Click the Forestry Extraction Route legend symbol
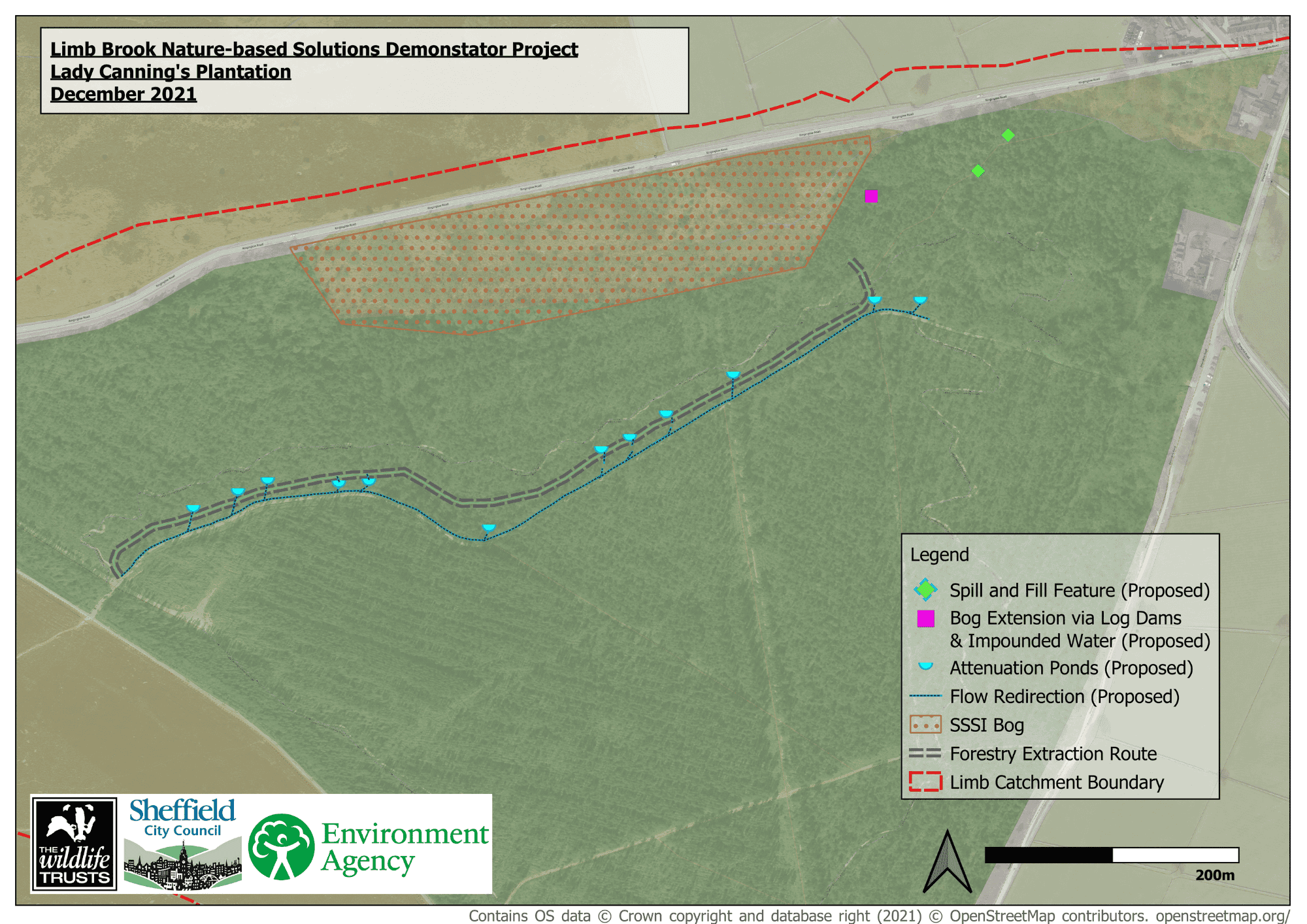This screenshot has width=1307, height=924. (925, 753)
